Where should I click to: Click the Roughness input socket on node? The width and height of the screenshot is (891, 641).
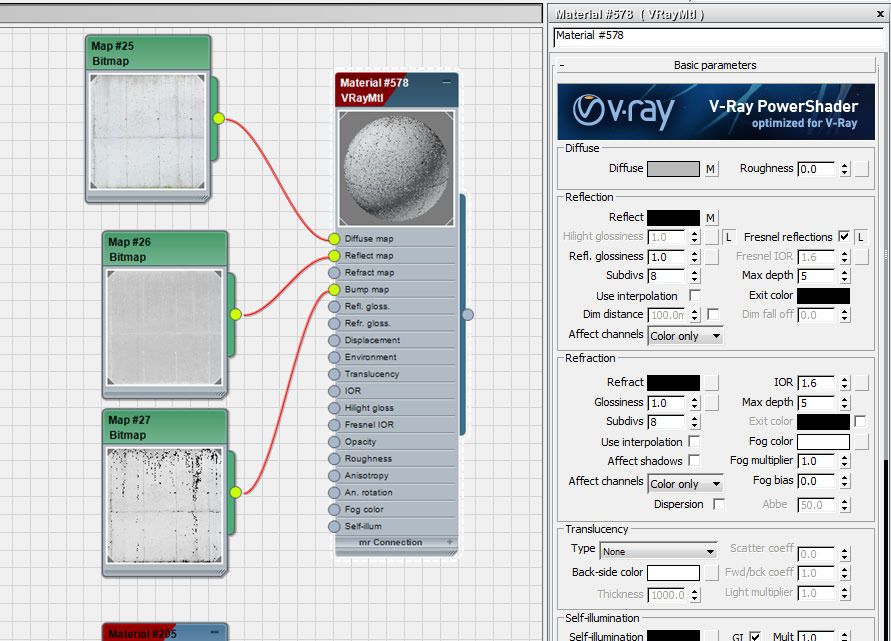pos(334,459)
